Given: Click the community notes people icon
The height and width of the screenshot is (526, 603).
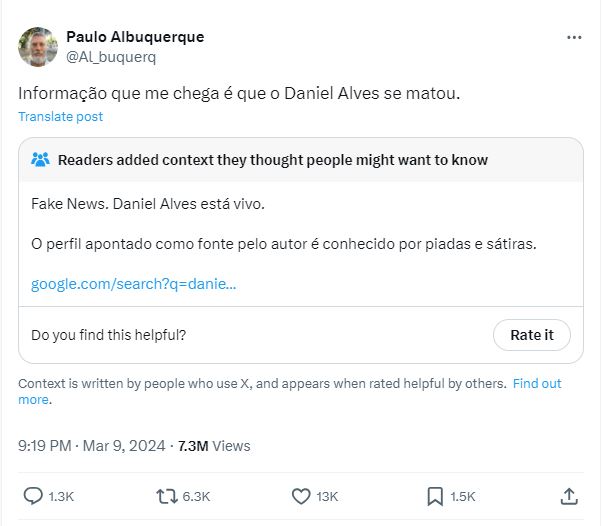Looking at the screenshot, I should tap(41, 160).
